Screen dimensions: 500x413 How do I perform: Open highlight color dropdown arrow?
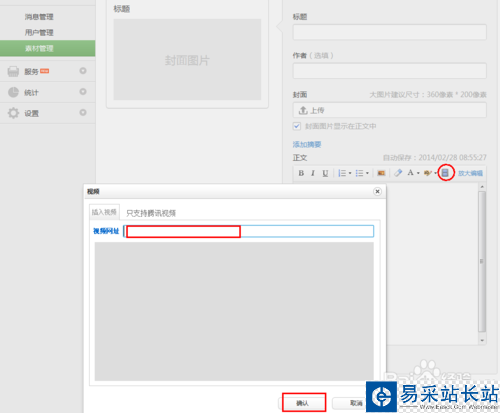tap(435, 173)
